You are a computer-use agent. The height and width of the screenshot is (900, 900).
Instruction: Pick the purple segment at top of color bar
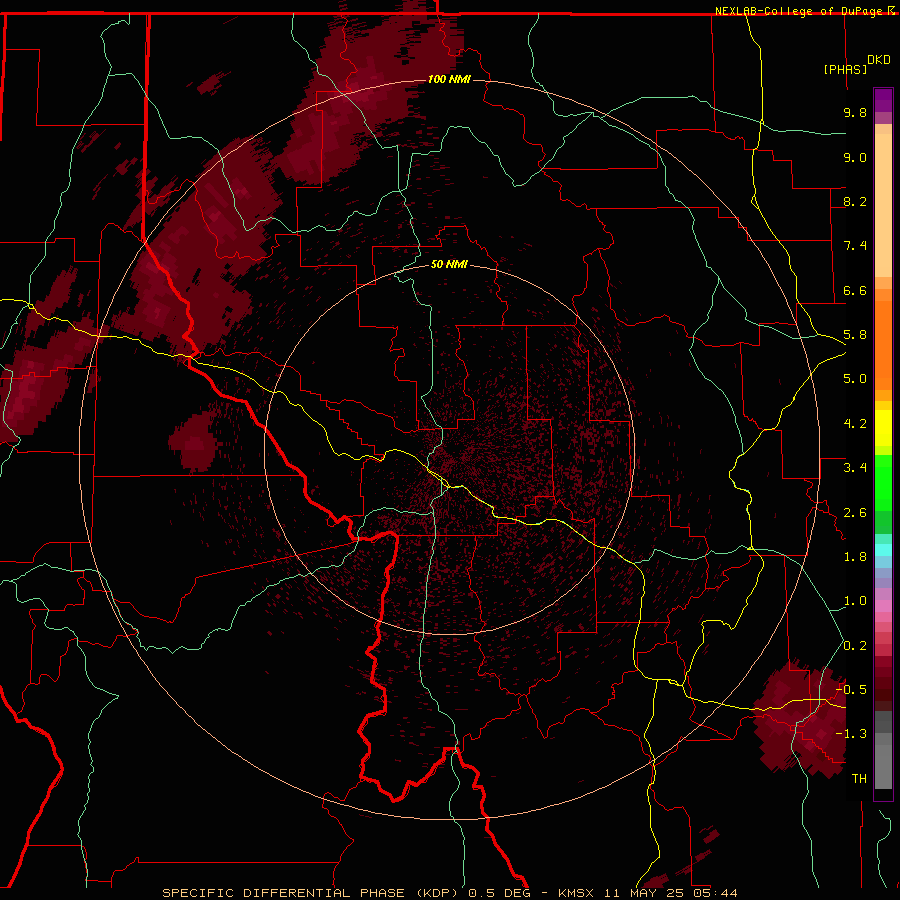(883, 101)
